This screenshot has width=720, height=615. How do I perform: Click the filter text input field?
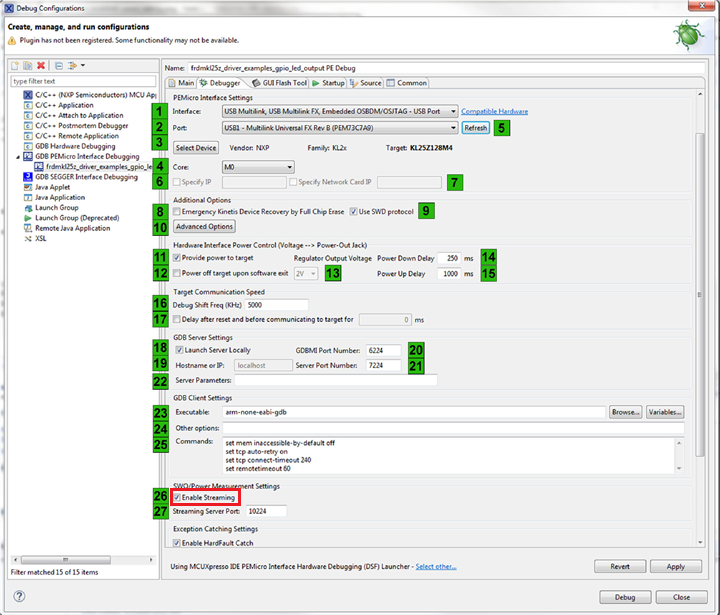click(x=83, y=81)
